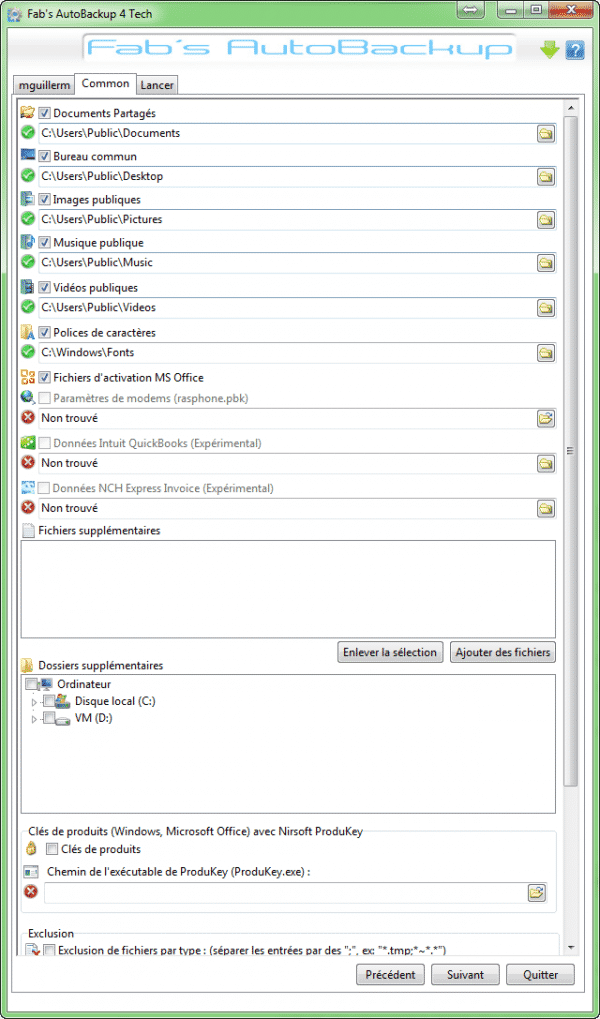Browse folder for C:\Users\Public\Documents path
The height and width of the screenshot is (1019, 600).
545,134
